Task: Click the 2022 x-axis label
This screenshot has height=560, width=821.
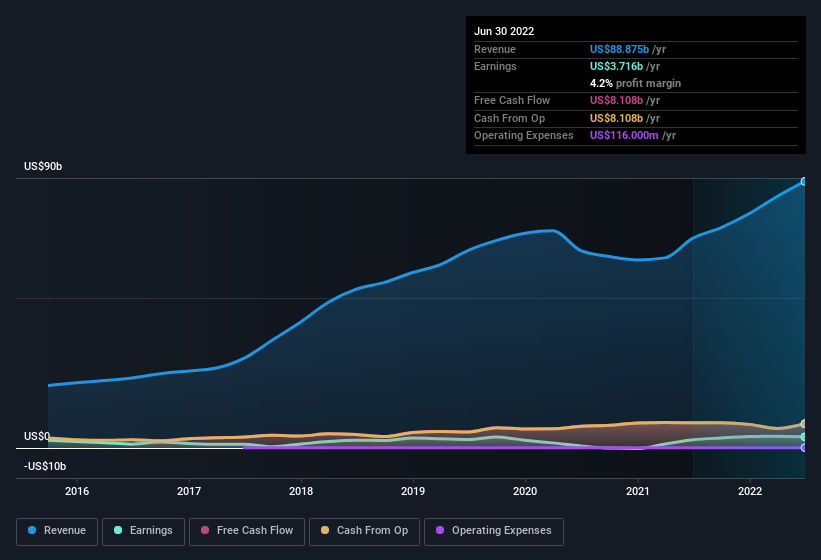Action: click(x=750, y=491)
